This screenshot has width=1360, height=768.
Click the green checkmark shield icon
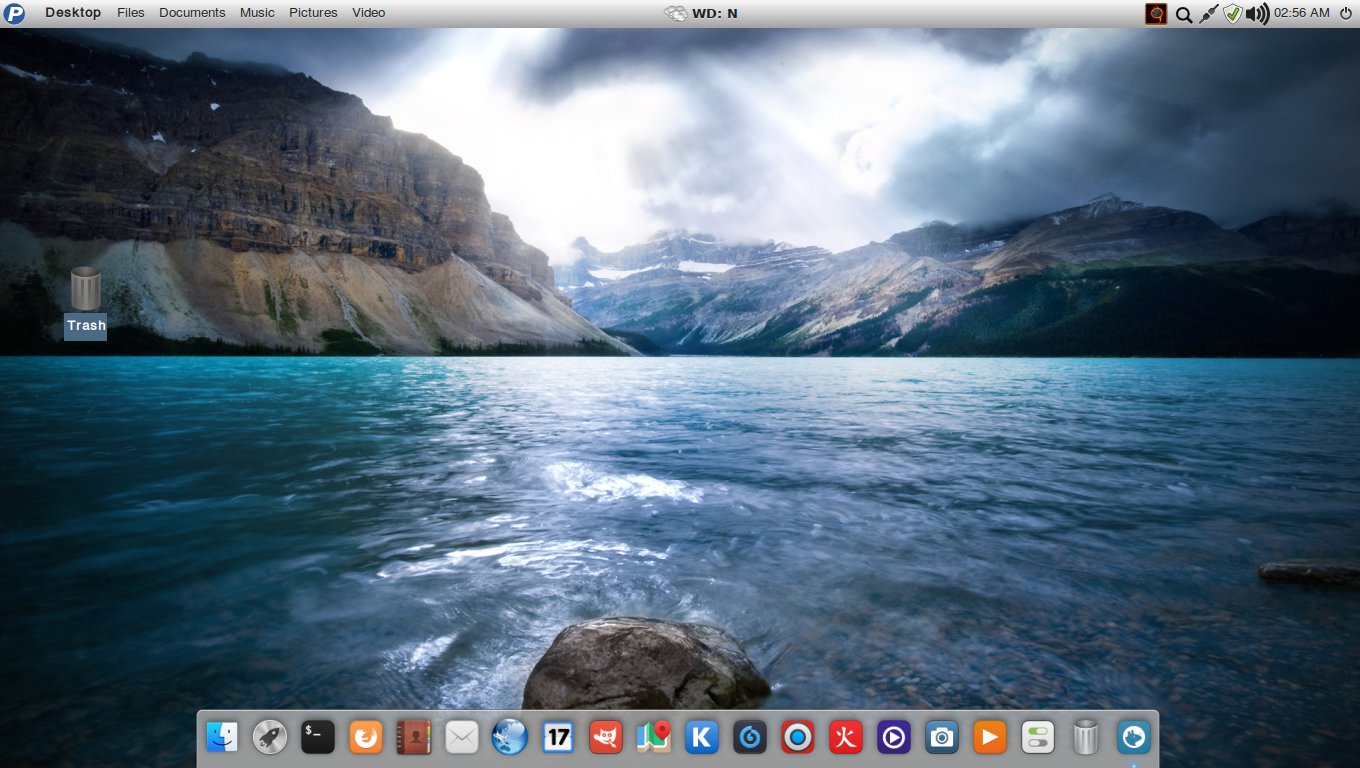tap(1233, 14)
